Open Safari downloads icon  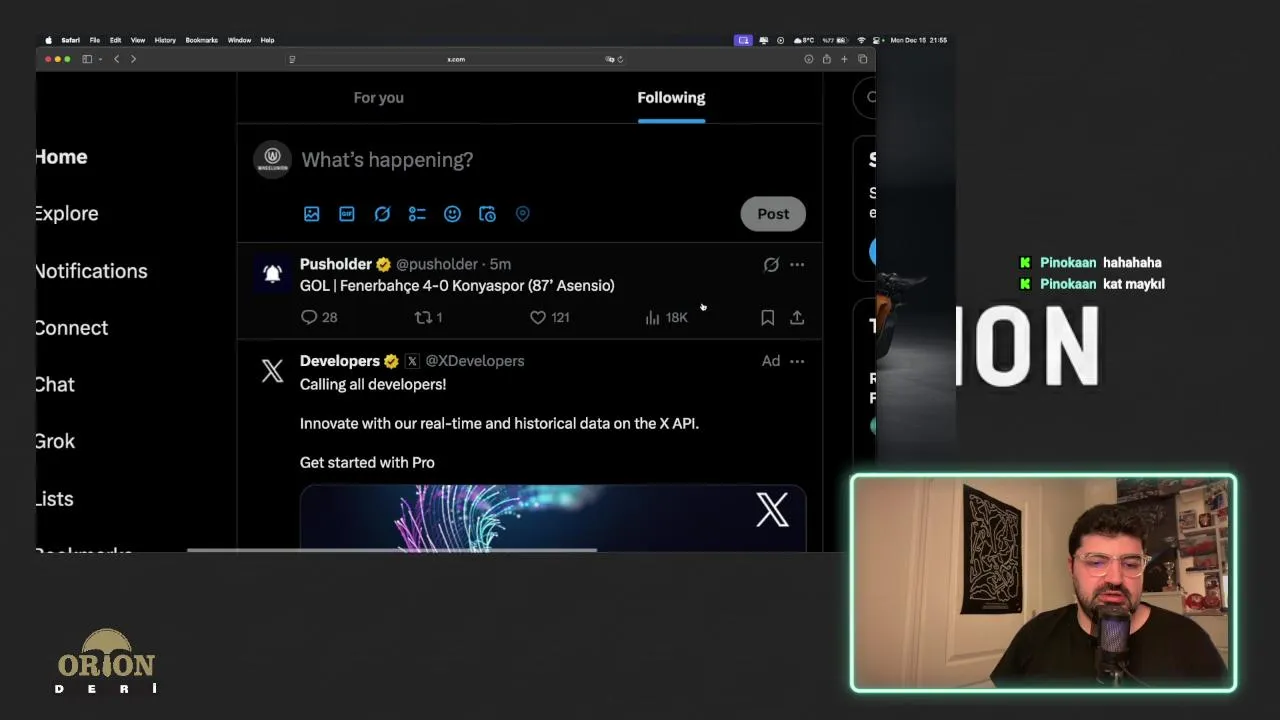808,59
